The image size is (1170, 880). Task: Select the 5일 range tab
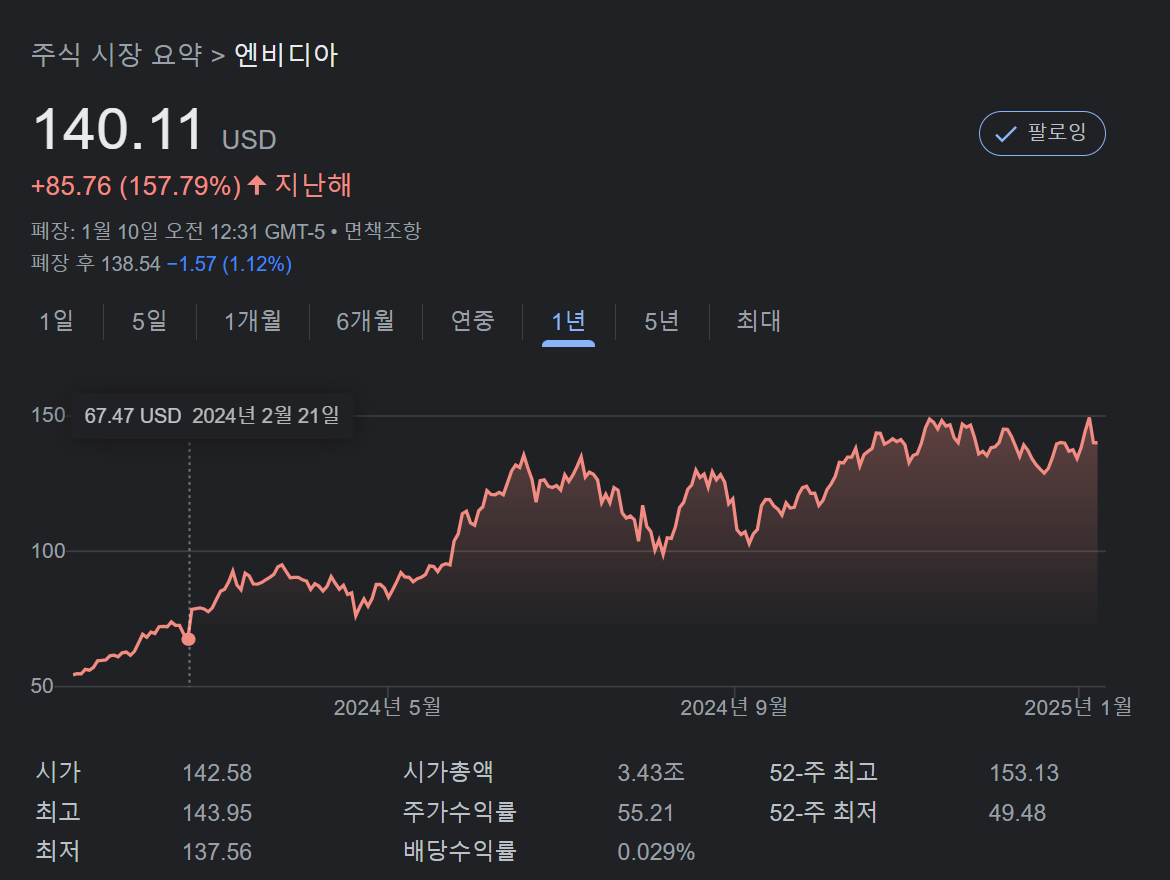(149, 321)
